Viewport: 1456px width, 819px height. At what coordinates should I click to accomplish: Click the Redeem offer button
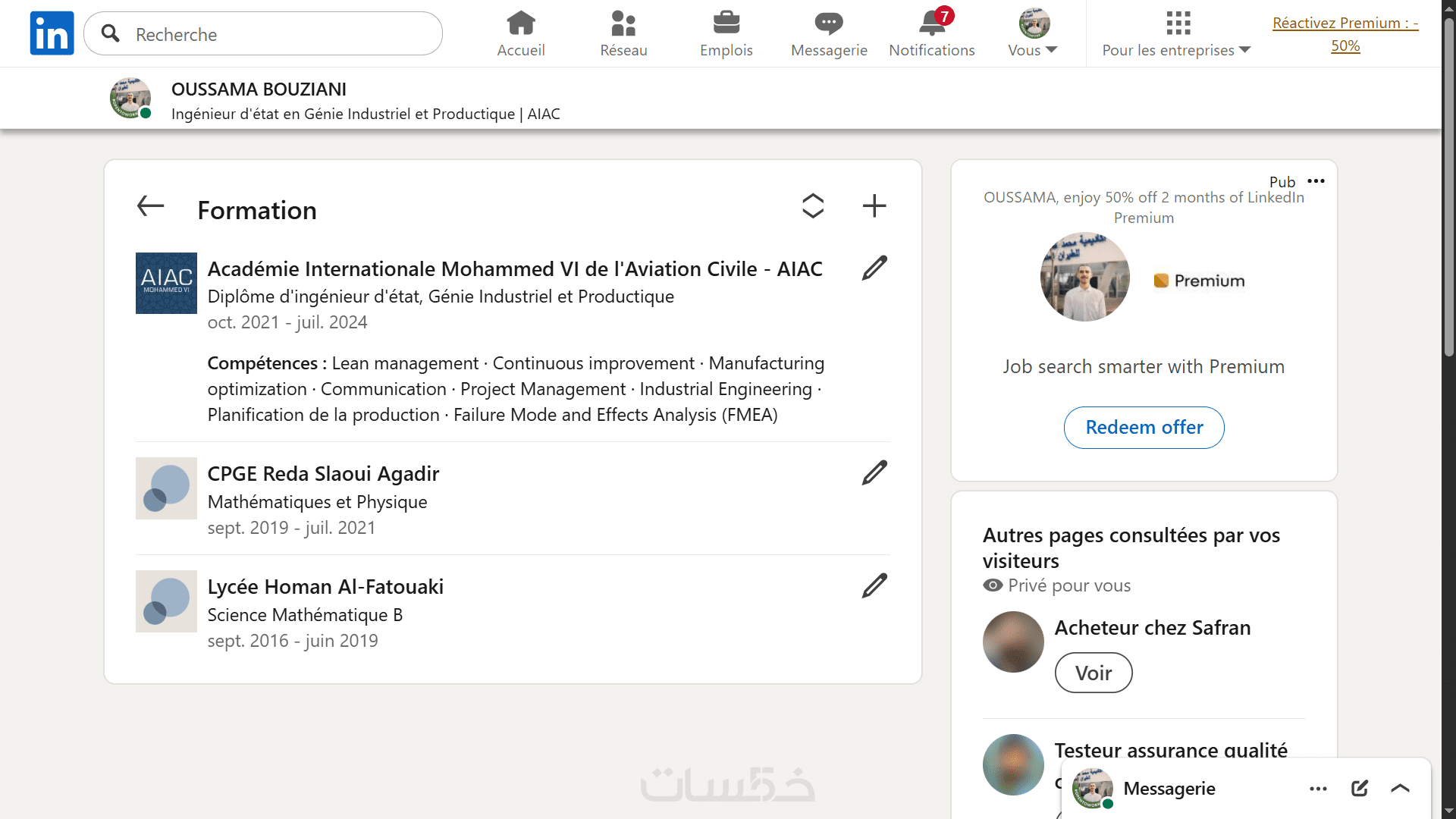click(x=1144, y=427)
